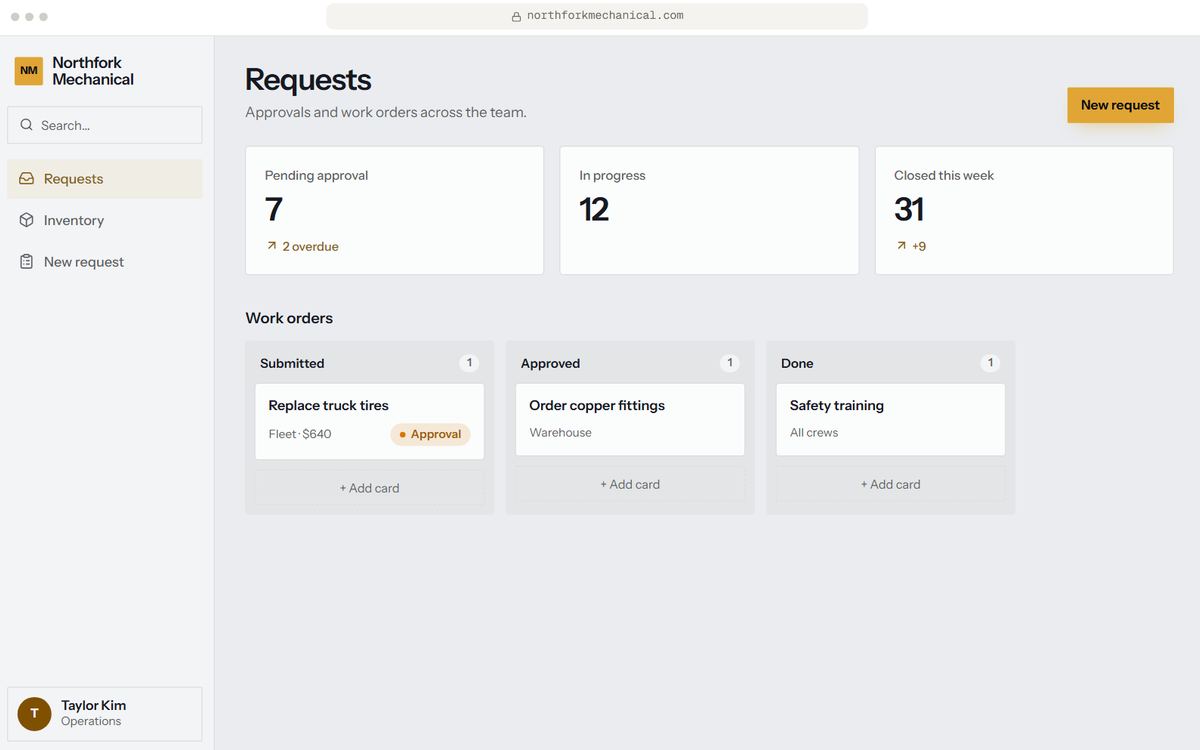Focus the Search input field
This screenshot has width=1200, height=750.
105,125
